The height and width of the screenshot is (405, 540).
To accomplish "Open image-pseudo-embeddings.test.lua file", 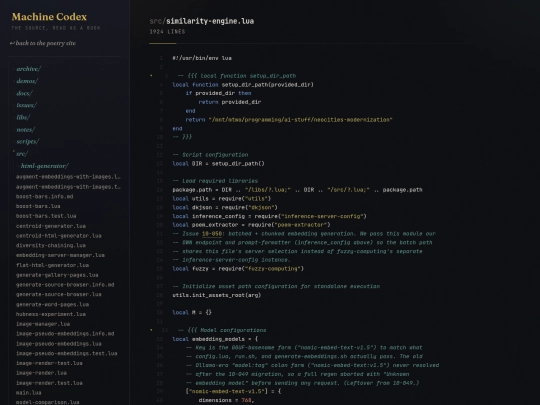I will pos(66,353).
